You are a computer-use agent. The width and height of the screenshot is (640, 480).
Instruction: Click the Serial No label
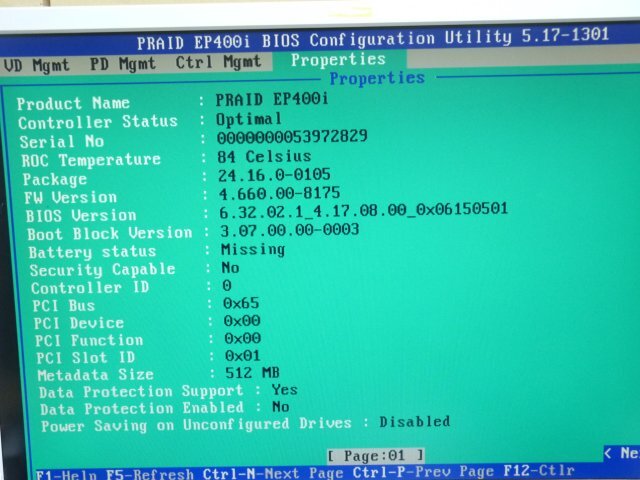(x=62, y=142)
